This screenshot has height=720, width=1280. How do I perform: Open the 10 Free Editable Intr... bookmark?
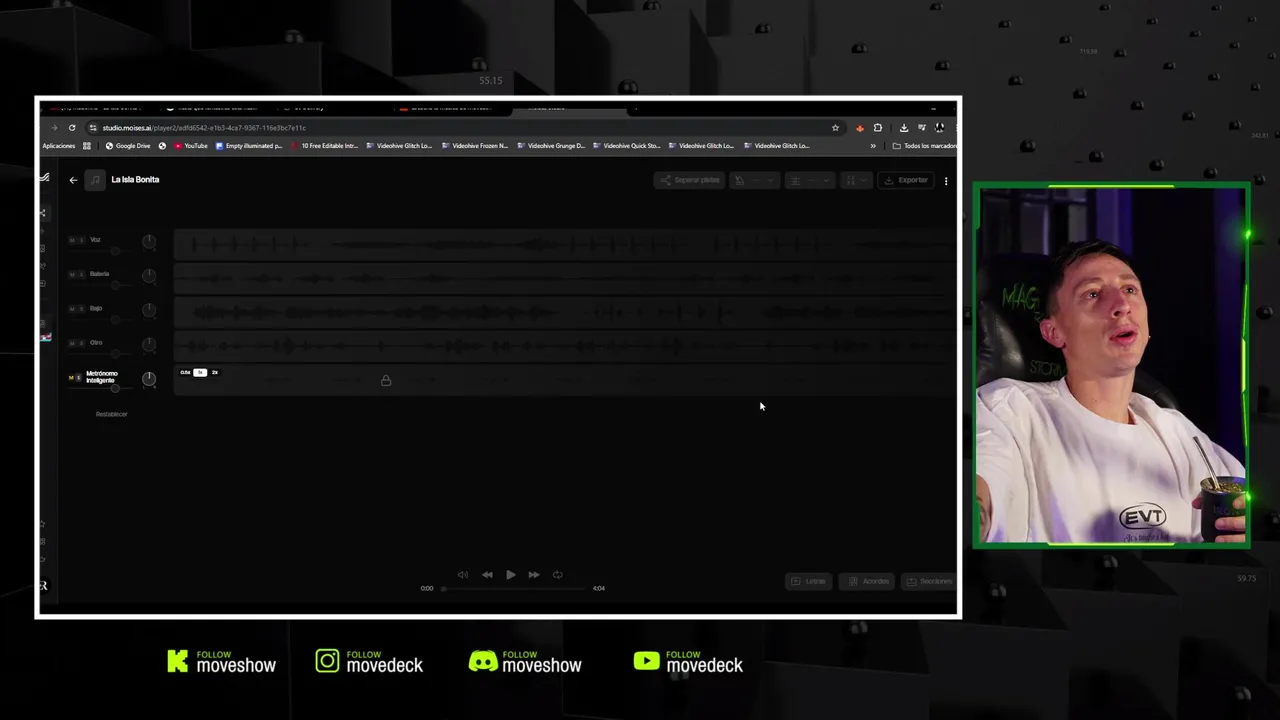pyautogui.click(x=325, y=146)
